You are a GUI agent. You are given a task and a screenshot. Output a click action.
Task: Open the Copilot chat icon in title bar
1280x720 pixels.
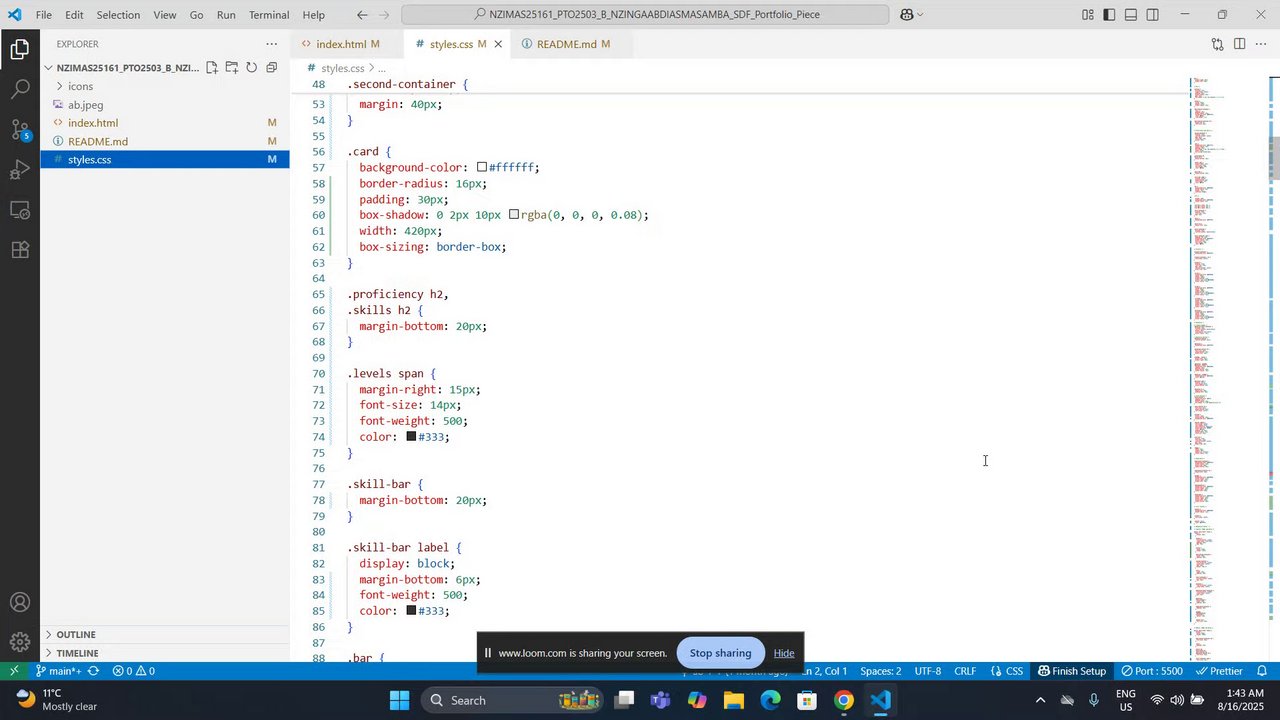tap(907, 15)
